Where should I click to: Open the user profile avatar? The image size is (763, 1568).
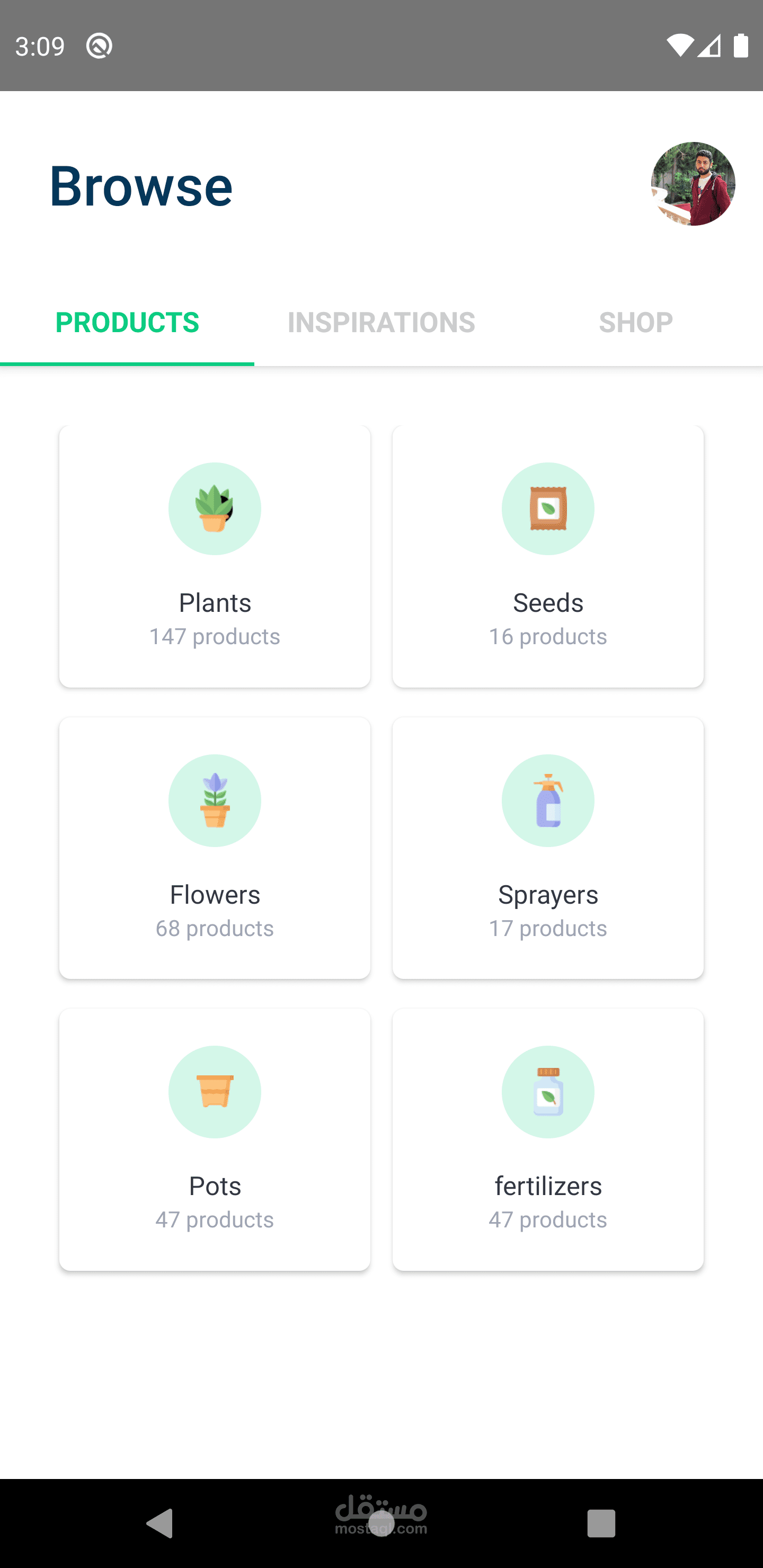pyautogui.click(x=693, y=184)
